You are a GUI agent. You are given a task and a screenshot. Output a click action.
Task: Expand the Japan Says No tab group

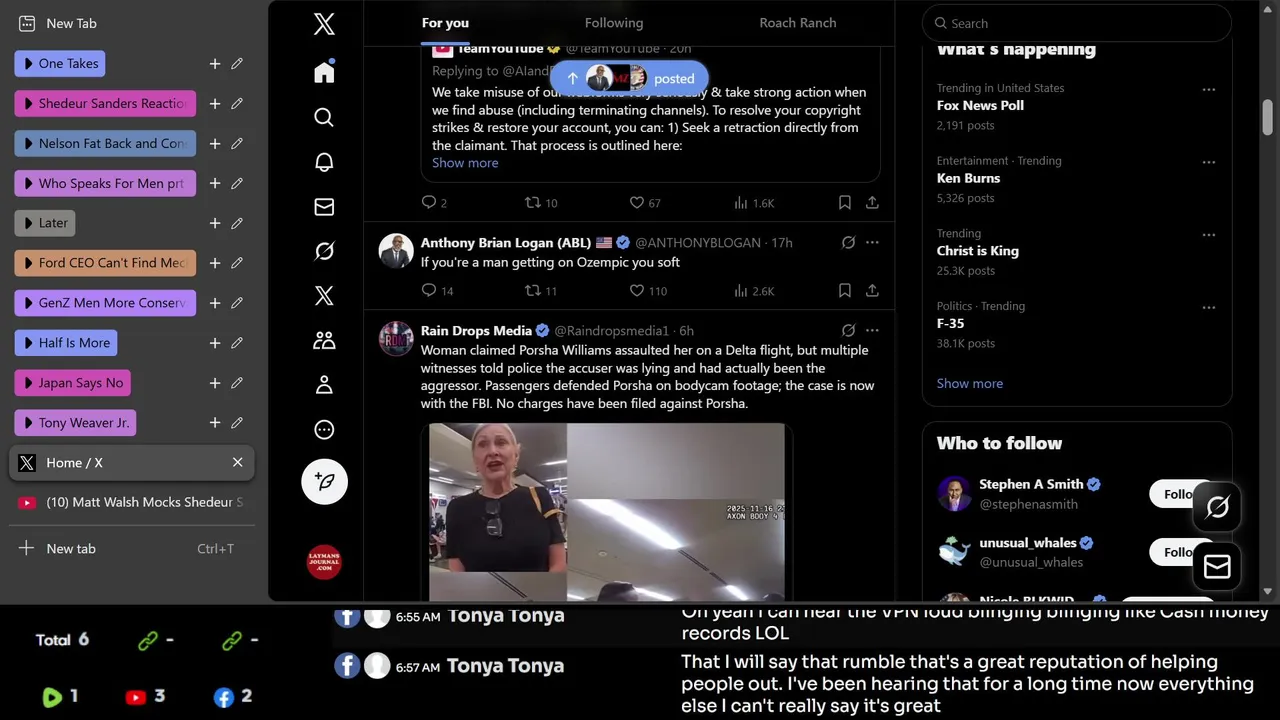coord(73,383)
